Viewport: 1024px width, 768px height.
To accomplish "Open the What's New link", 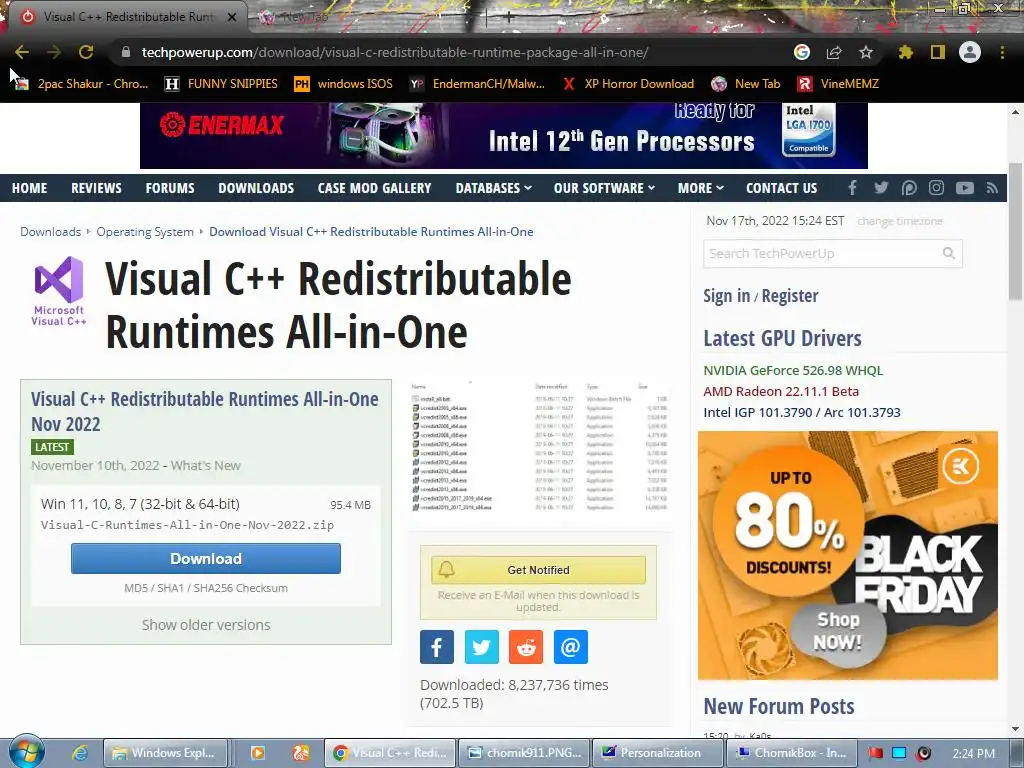I will [206, 466].
